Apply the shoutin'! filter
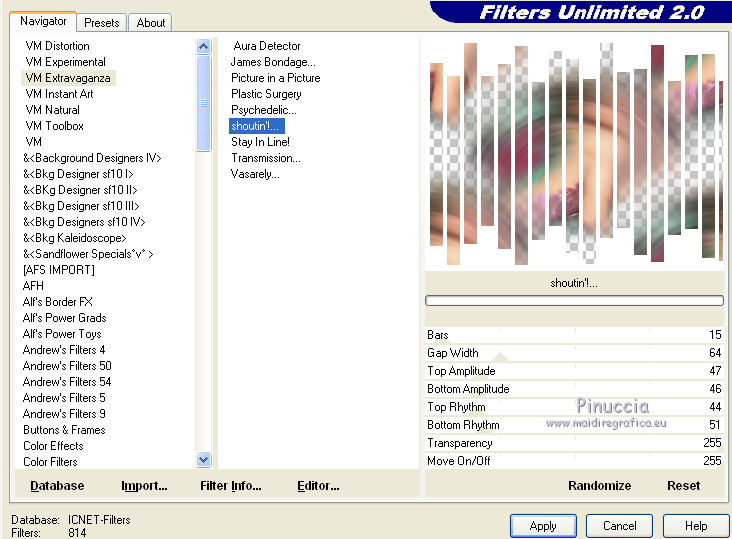 [543, 526]
